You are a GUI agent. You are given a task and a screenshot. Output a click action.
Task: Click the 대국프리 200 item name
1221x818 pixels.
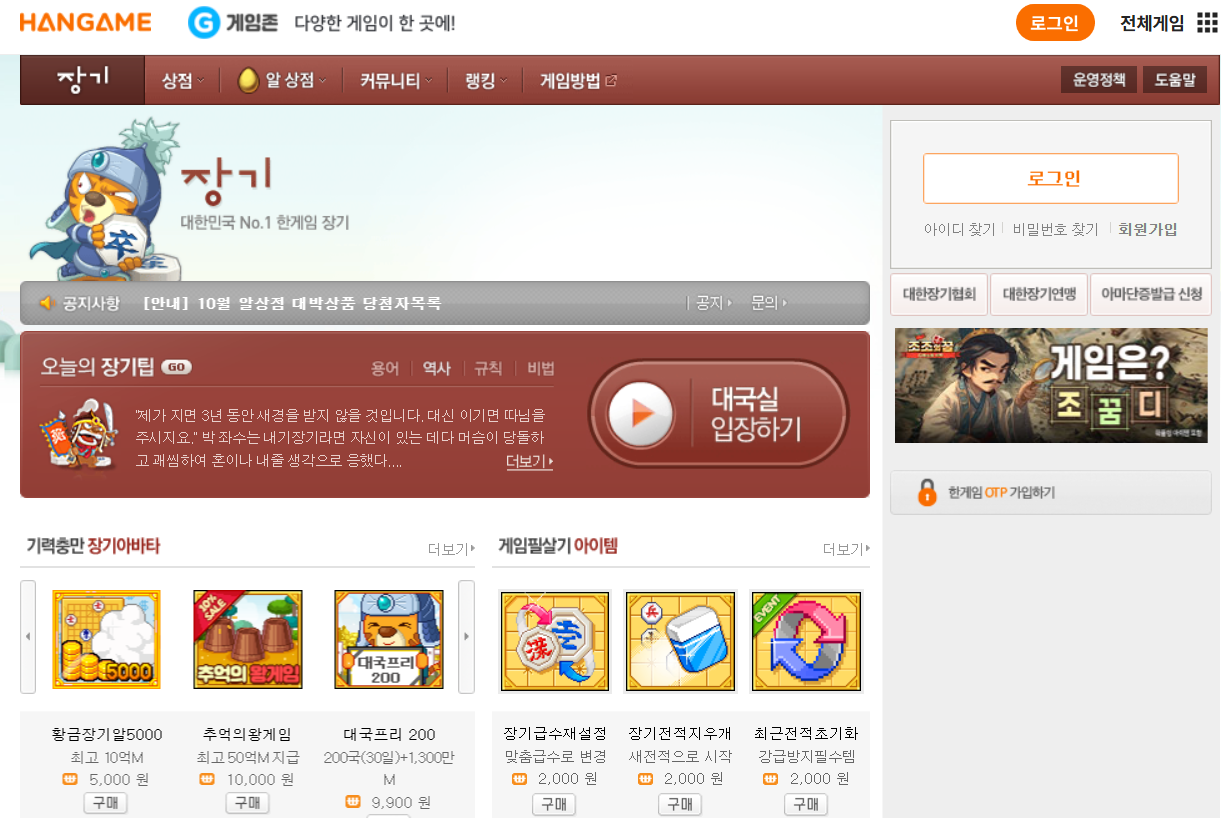click(389, 734)
